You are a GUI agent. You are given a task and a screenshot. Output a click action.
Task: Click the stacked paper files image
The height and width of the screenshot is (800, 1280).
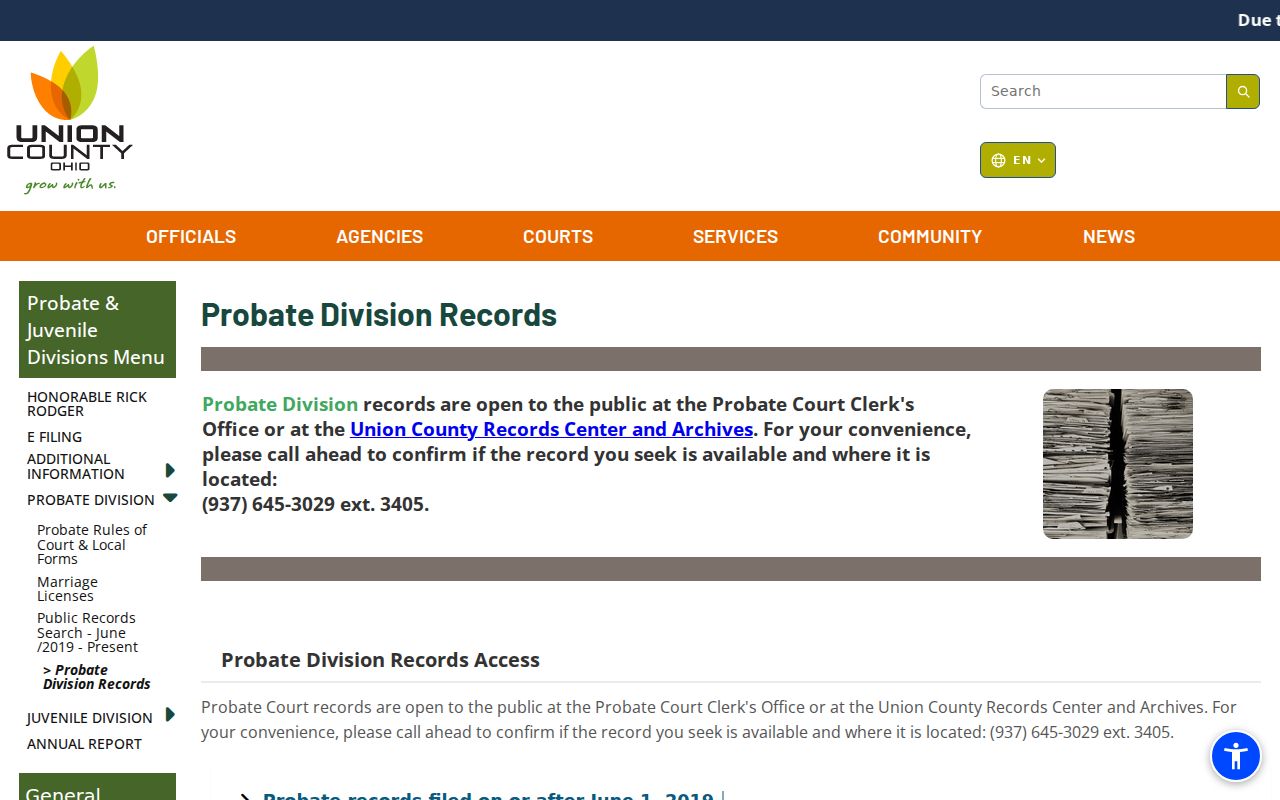tap(1118, 464)
